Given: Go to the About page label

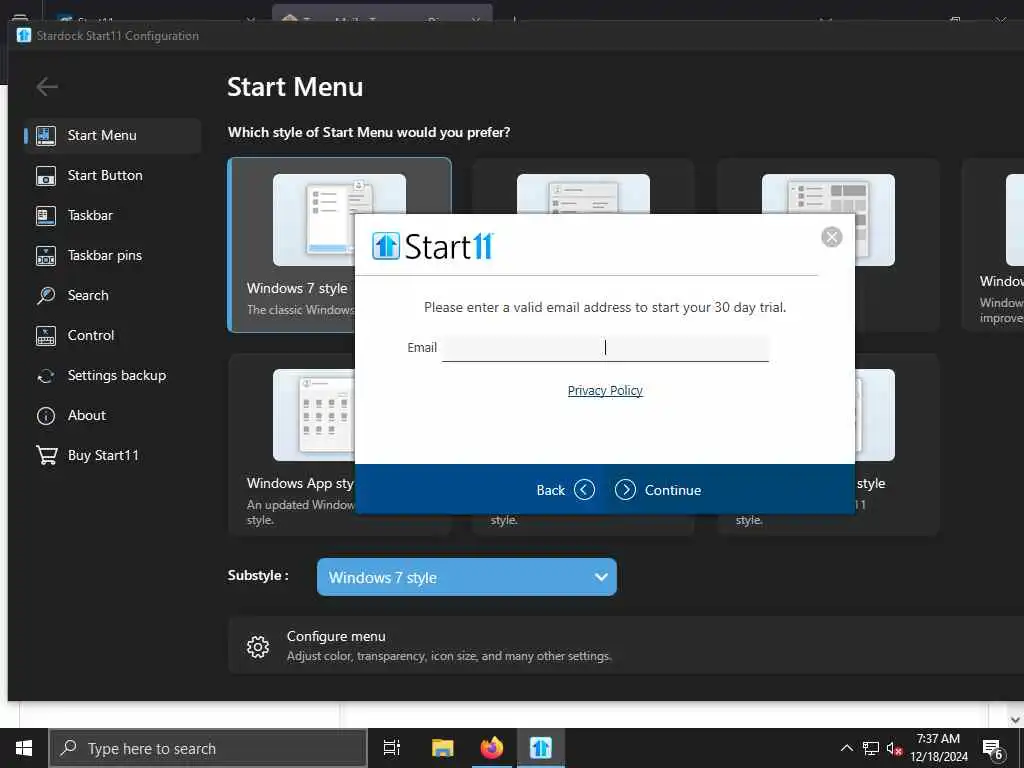Looking at the screenshot, I should tap(87, 415).
